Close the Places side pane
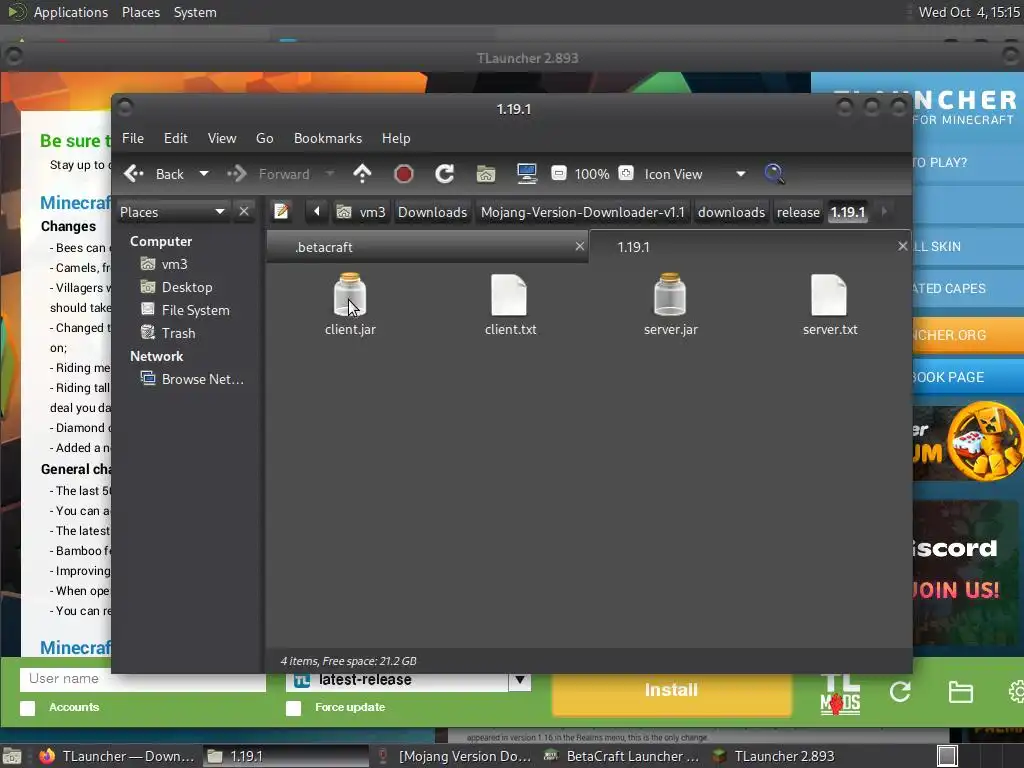The height and width of the screenshot is (768, 1024). (x=244, y=212)
